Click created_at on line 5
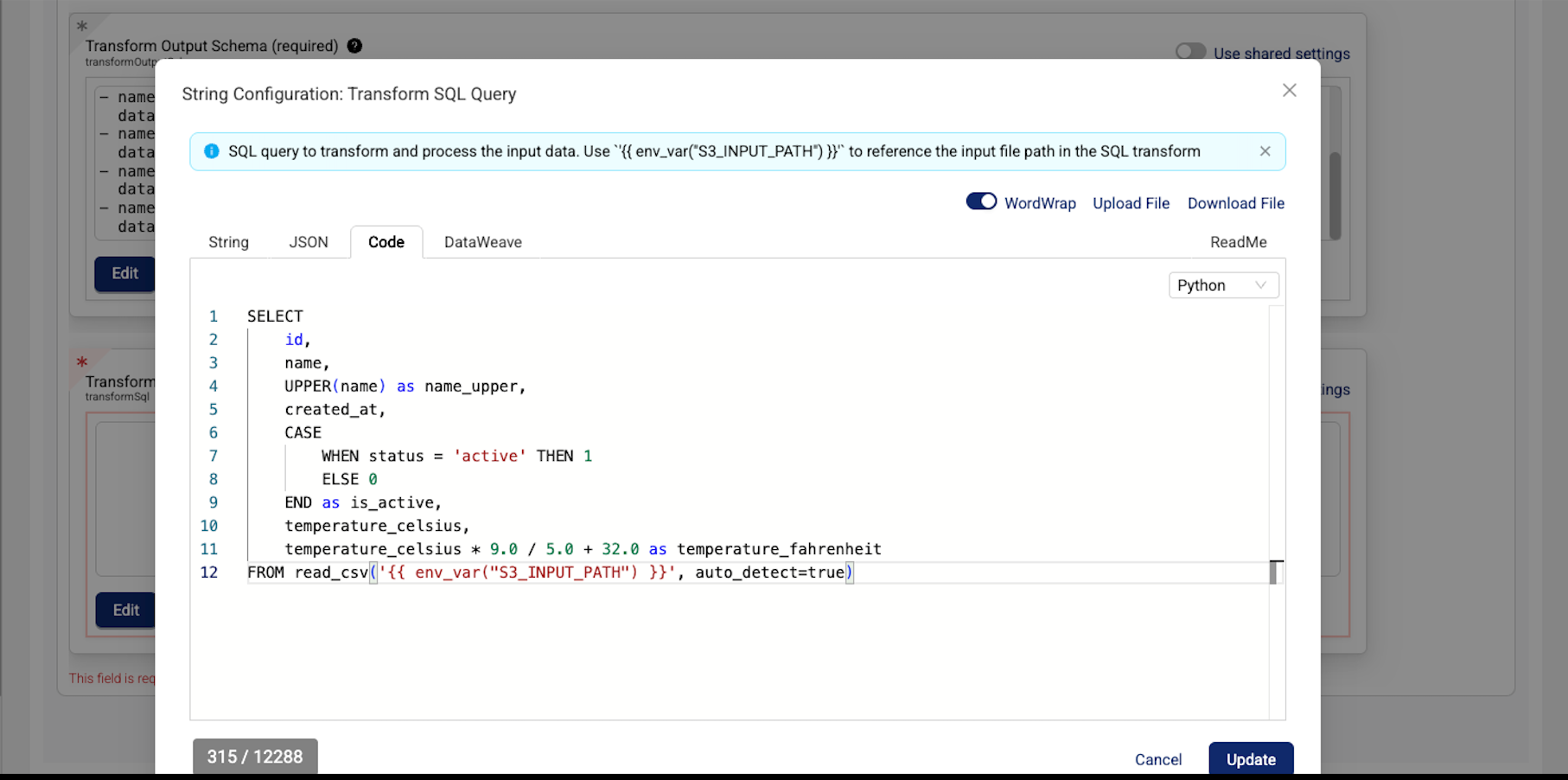Image resolution: width=1568 pixels, height=780 pixels. [x=331, y=410]
